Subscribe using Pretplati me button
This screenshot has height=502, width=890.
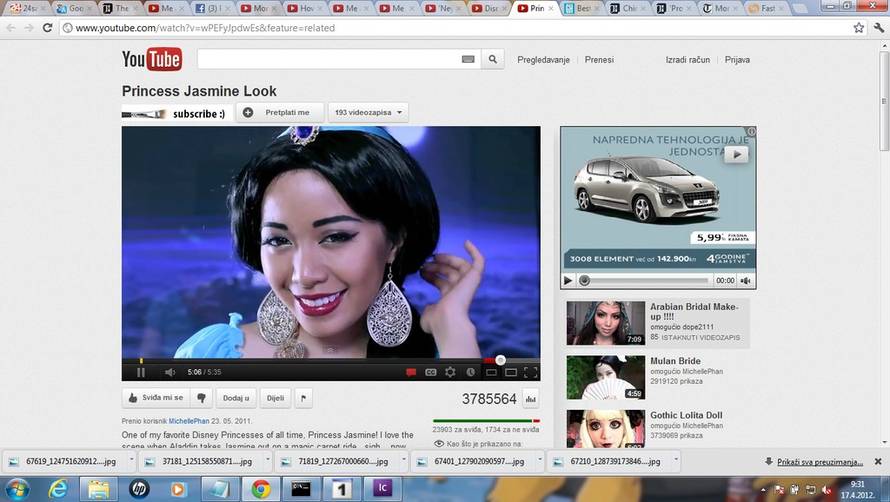point(280,112)
